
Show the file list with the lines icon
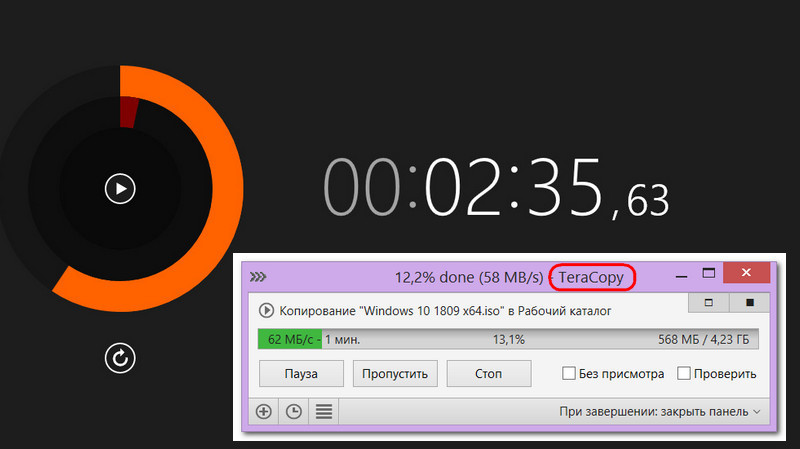pos(323,411)
